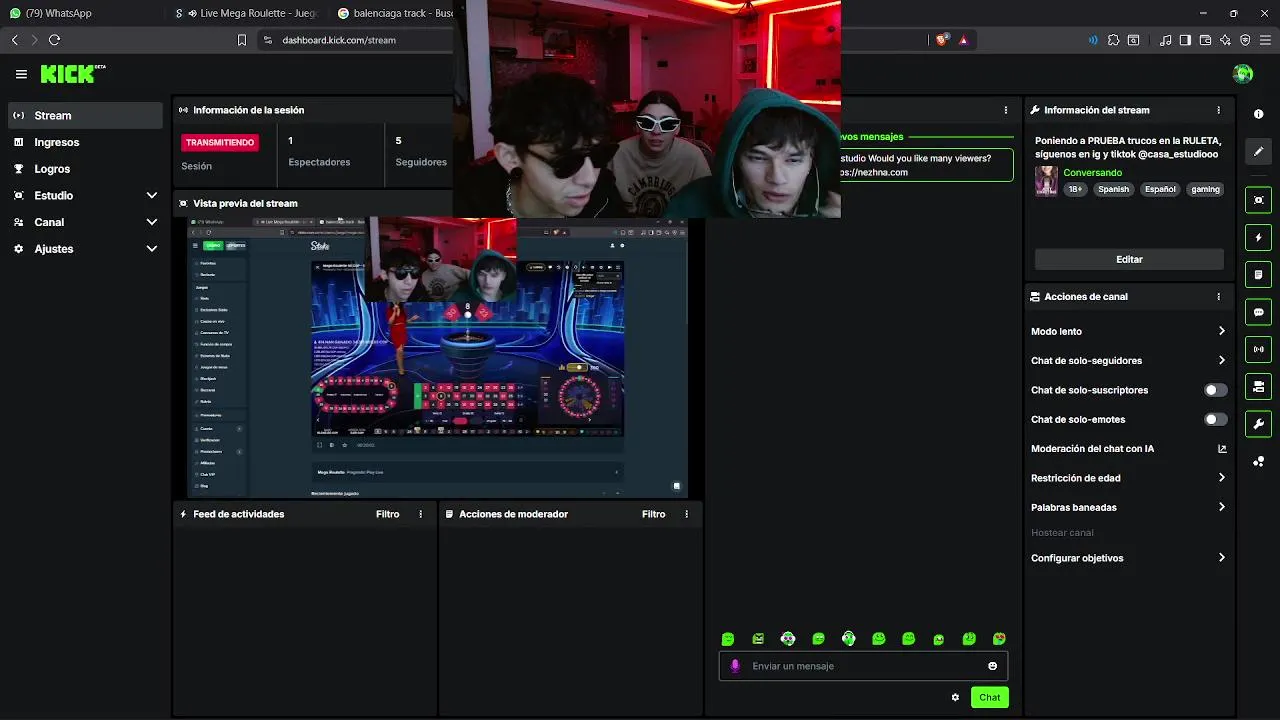The height and width of the screenshot is (720, 1280).
Task: Open browser extensions puzzle icon
Action: pos(1113,40)
